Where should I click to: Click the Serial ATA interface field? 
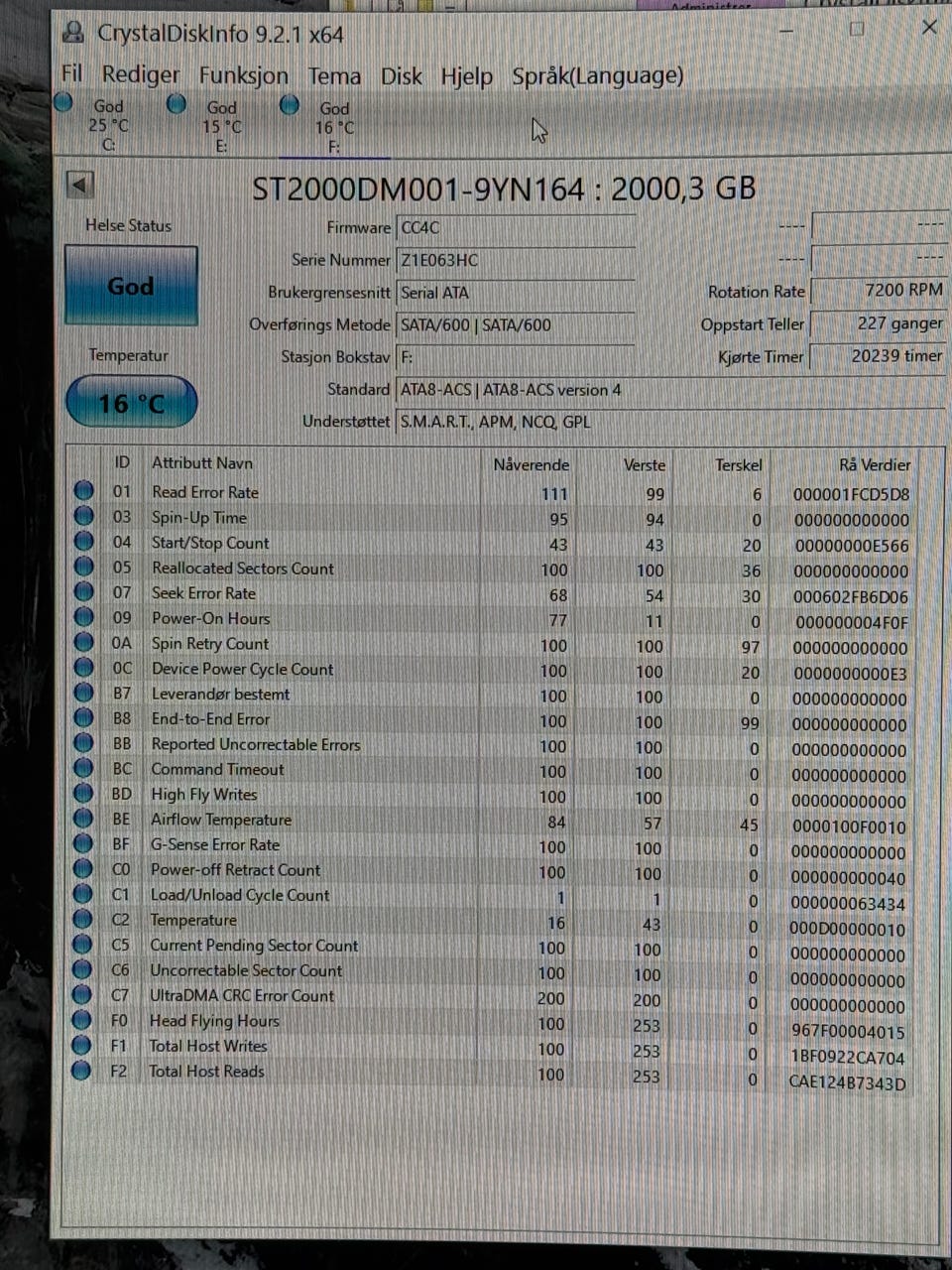[x=516, y=293]
